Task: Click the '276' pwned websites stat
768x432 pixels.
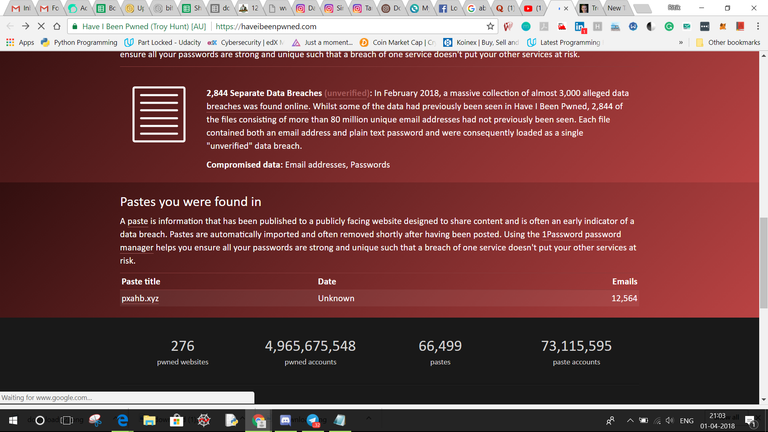Action: [x=183, y=346]
